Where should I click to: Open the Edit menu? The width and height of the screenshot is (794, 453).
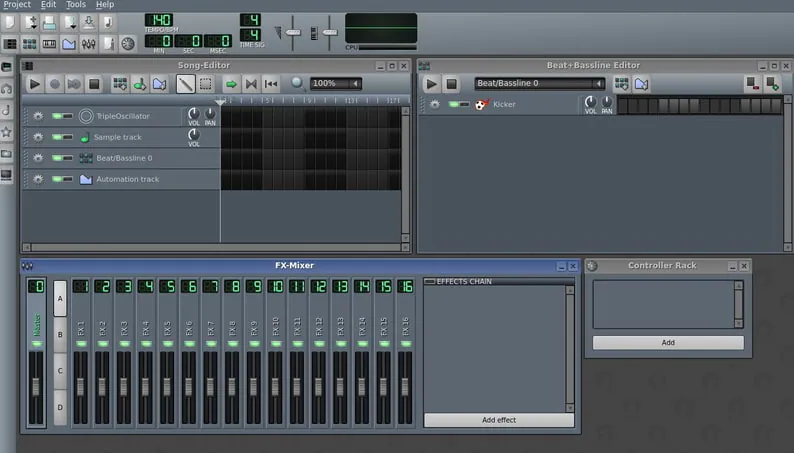[49, 5]
